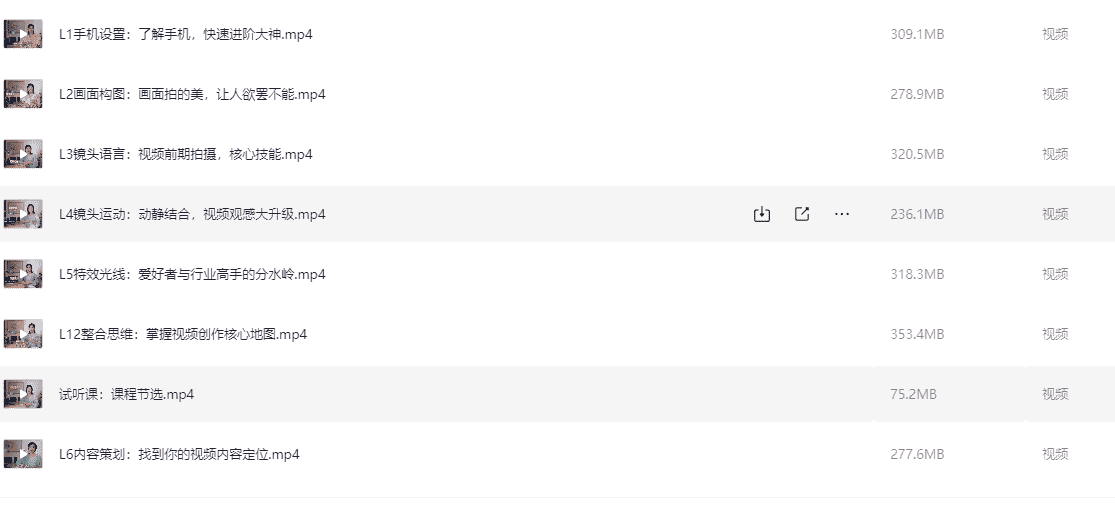Click the 75.2MB size cell
The image size is (1115, 507).
pyautogui.click(x=913, y=394)
